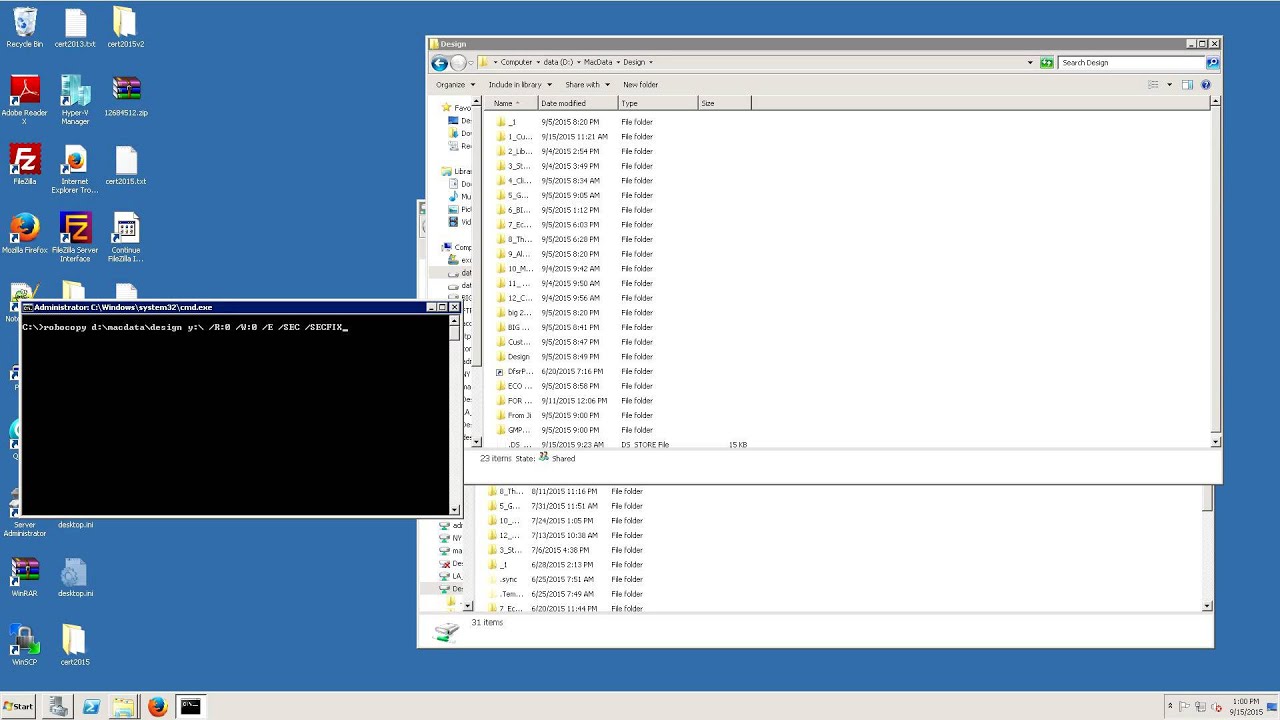Click the Back arrow in Design window

point(439,63)
